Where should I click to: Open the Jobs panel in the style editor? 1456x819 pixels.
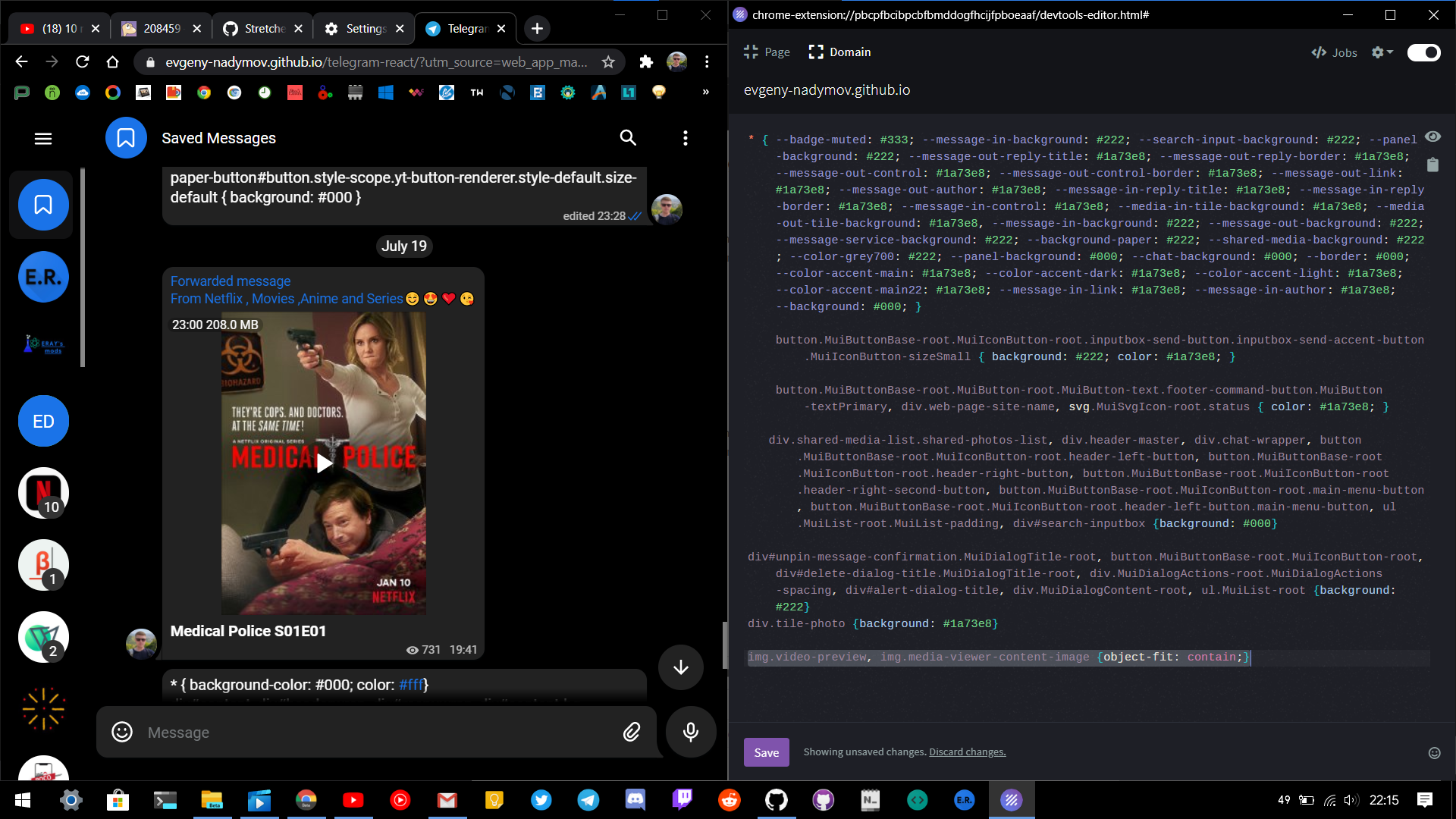point(1333,52)
